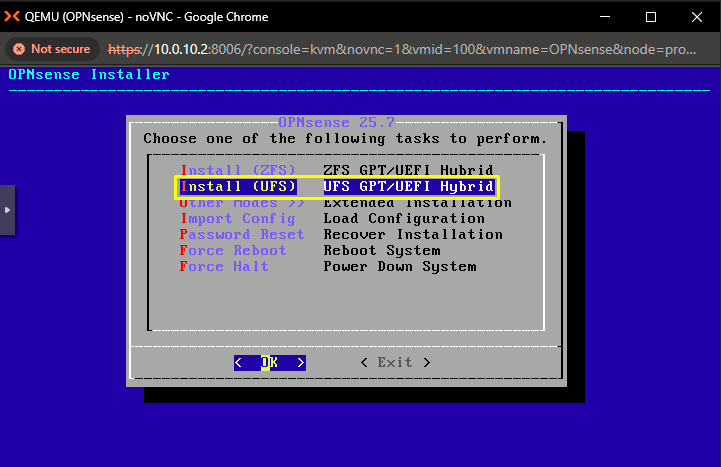Image resolution: width=721 pixels, height=467 pixels.
Task: Click the URL address bar text
Action: click(401, 49)
